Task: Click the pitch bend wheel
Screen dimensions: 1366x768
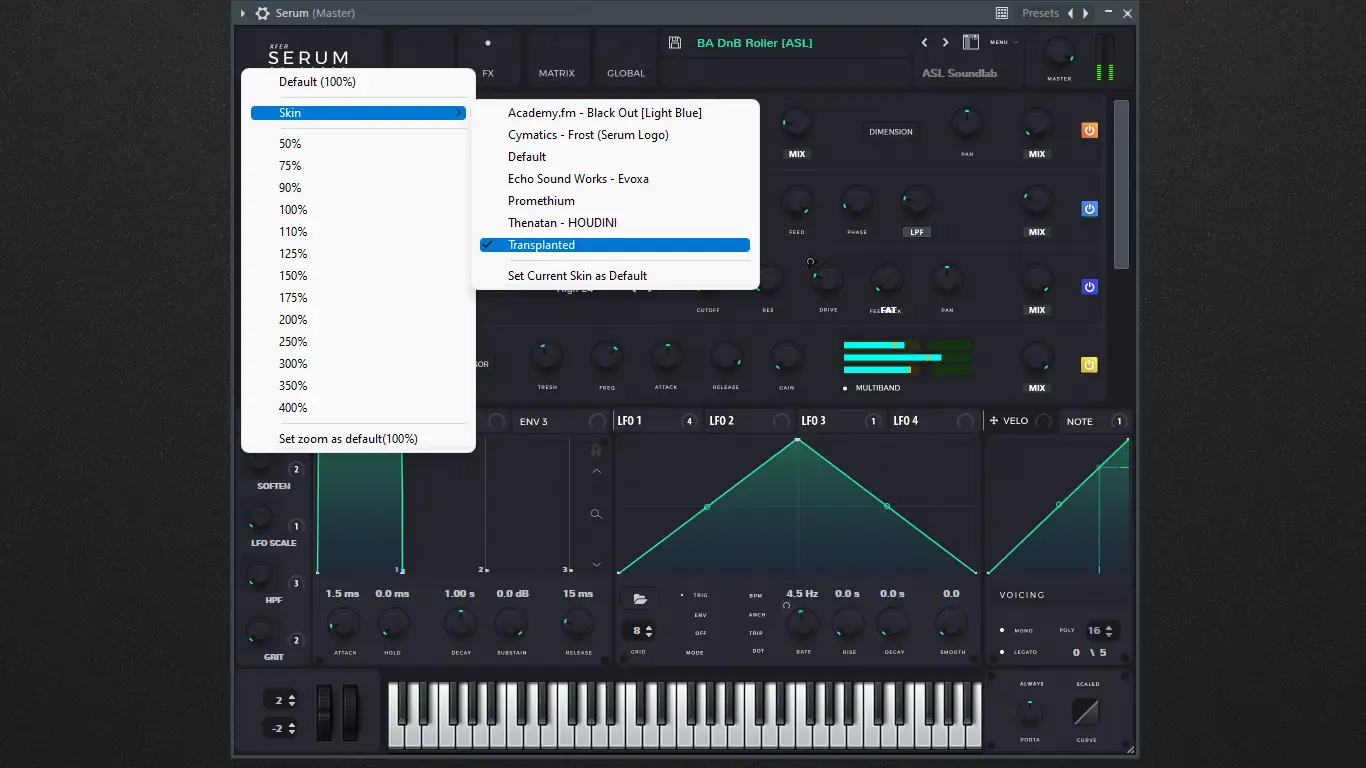Action: (x=326, y=713)
